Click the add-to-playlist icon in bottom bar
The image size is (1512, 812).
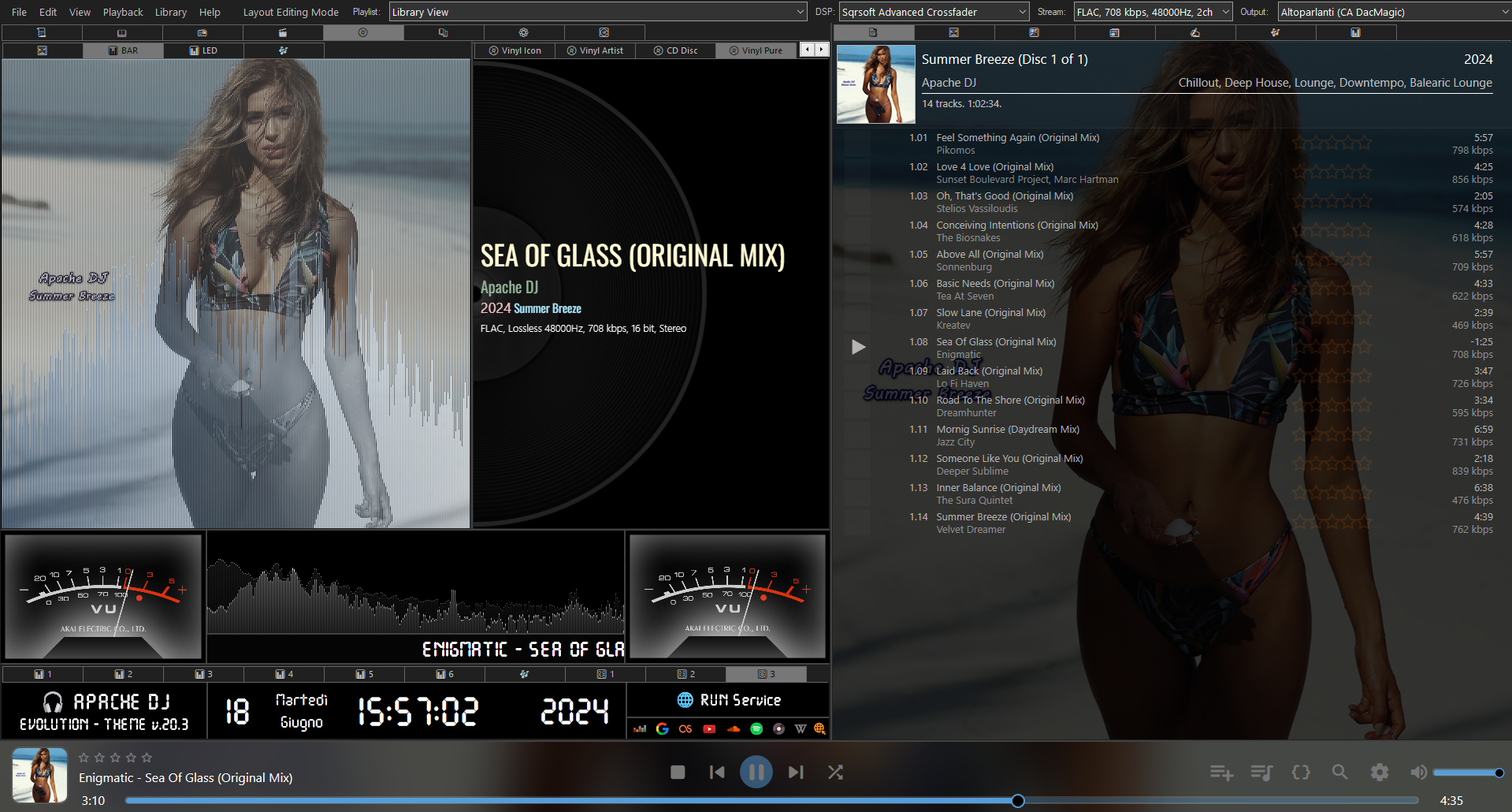click(x=1221, y=773)
